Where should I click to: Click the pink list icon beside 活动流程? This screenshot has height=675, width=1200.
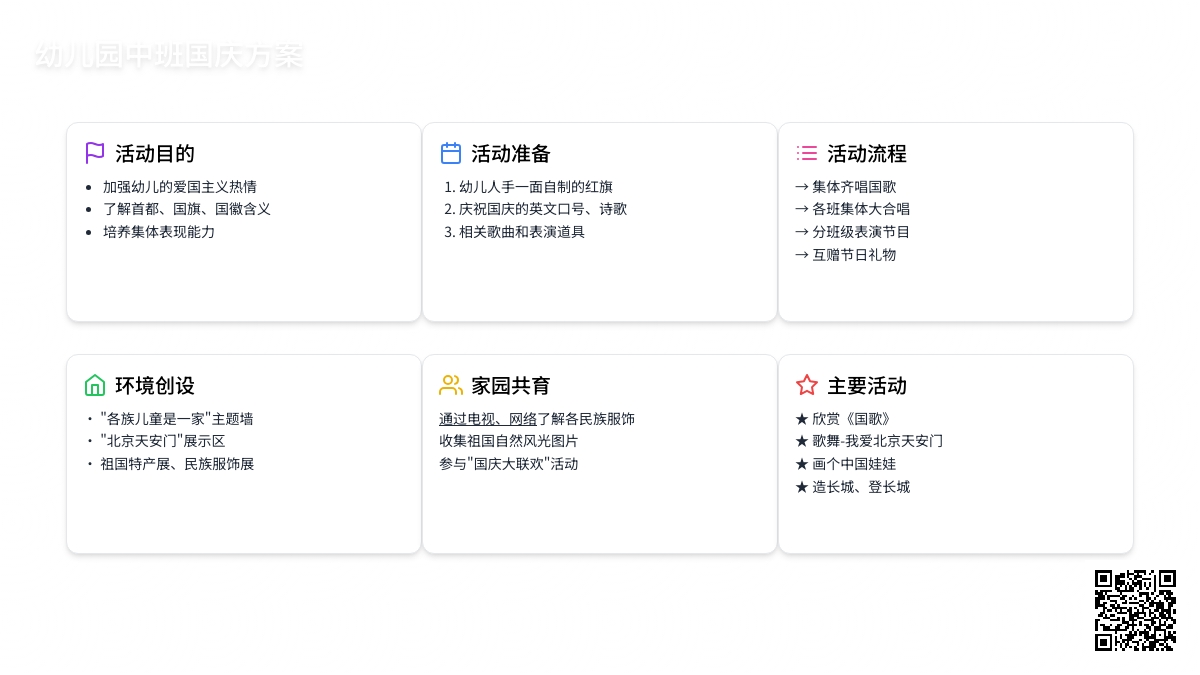pyautogui.click(x=807, y=153)
